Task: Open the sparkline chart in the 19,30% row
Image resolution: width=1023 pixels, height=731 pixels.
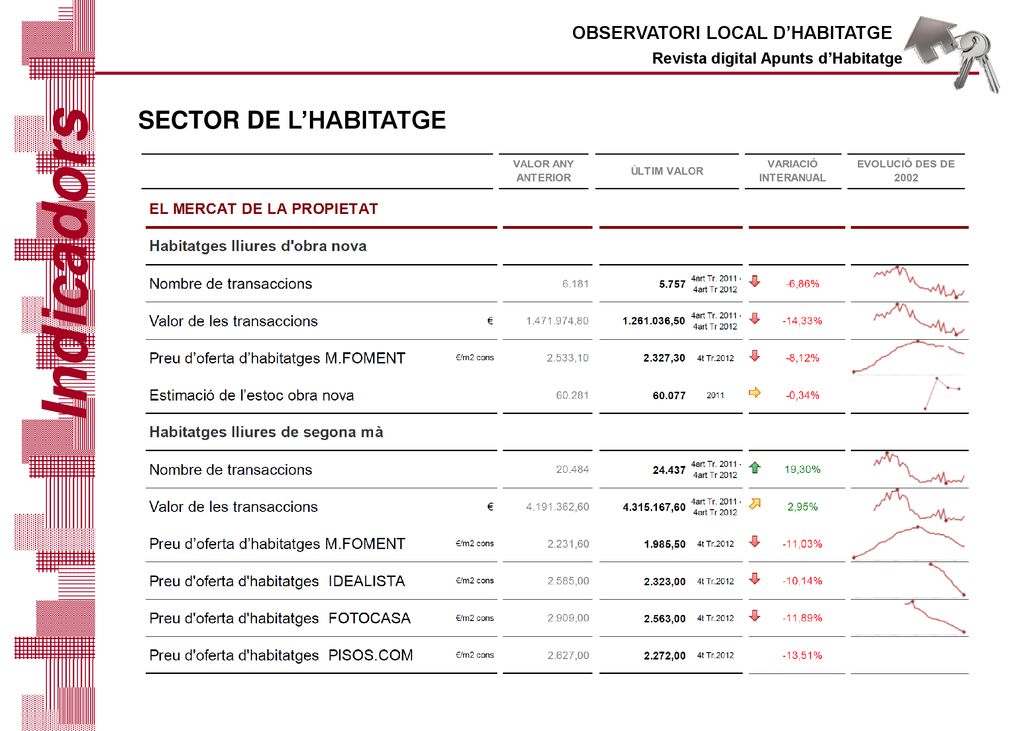Action: tap(919, 468)
